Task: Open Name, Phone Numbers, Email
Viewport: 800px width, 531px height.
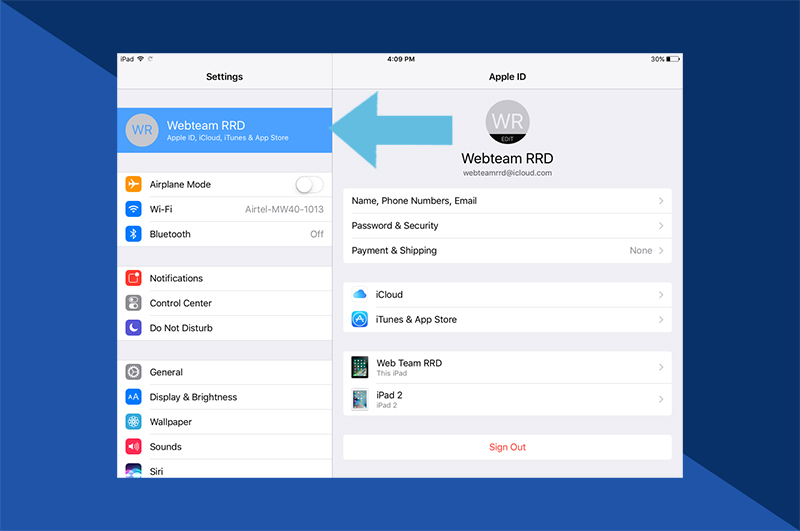Action: tap(507, 201)
